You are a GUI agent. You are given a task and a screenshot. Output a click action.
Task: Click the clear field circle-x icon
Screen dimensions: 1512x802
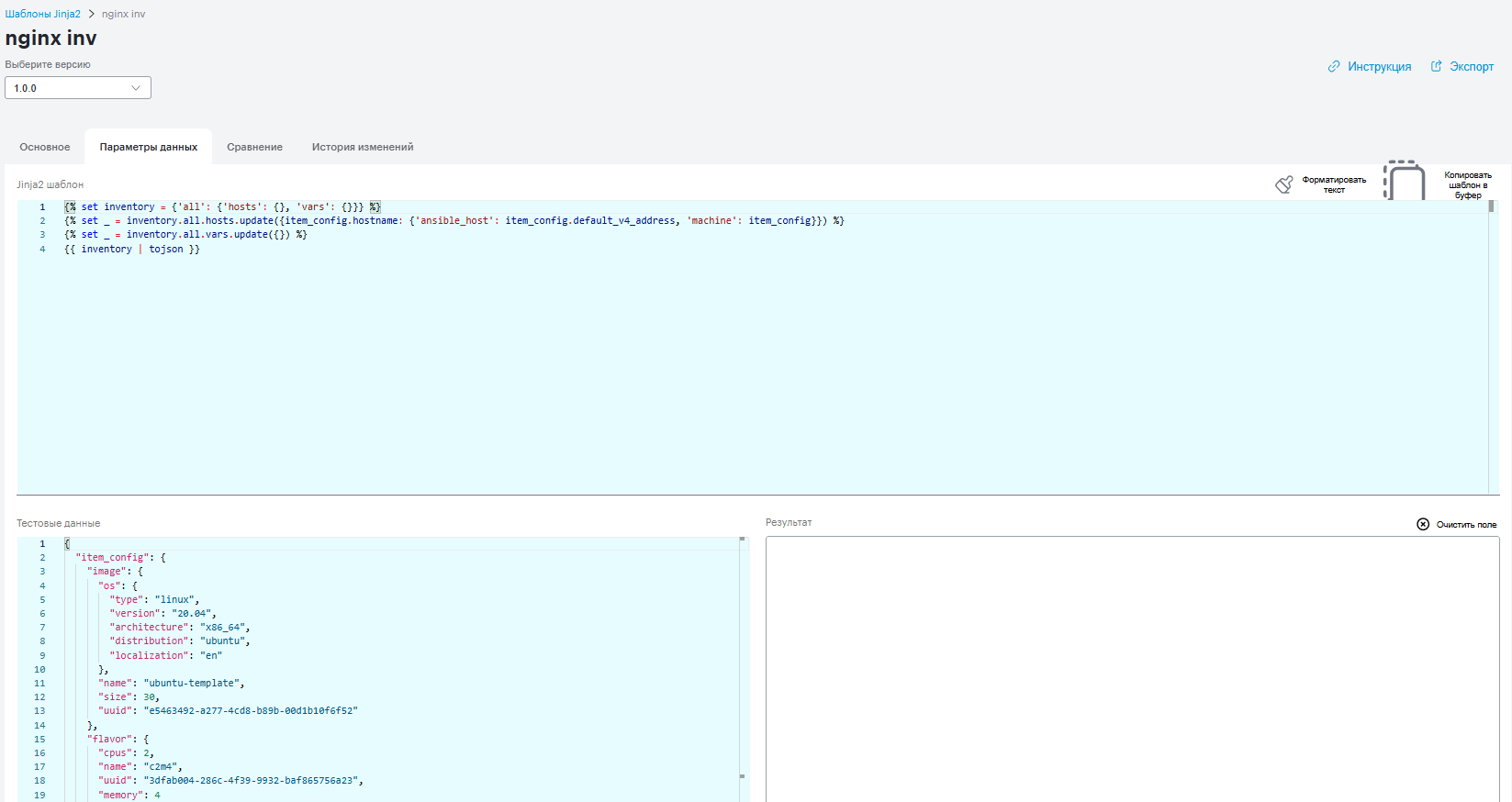[x=1423, y=524]
